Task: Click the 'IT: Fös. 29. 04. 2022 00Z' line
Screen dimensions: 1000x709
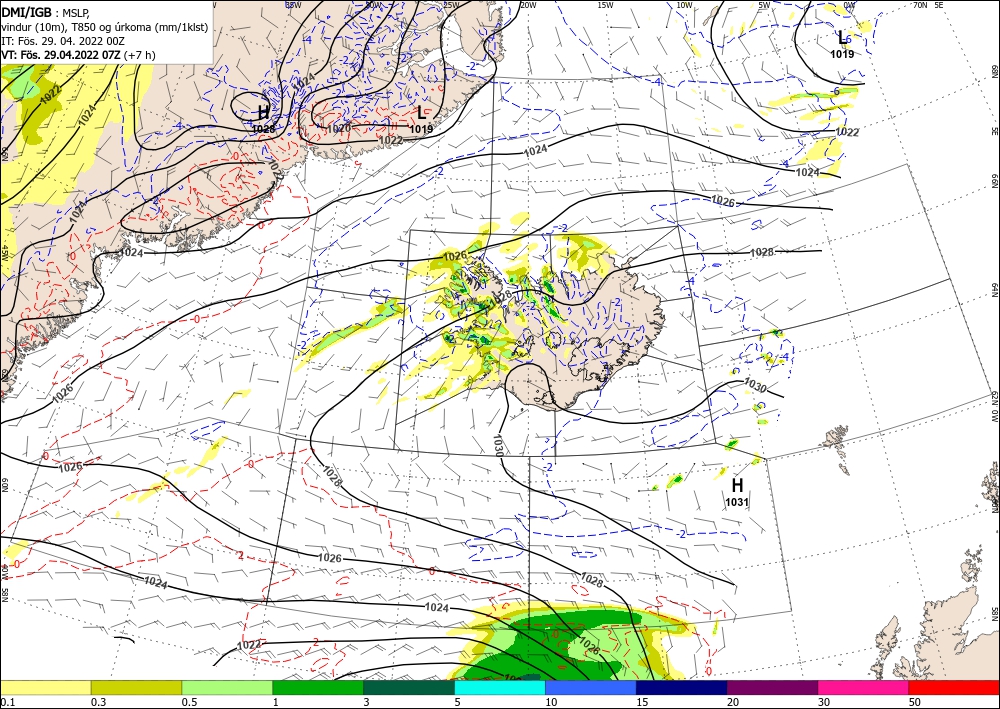Action: (x=63, y=41)
